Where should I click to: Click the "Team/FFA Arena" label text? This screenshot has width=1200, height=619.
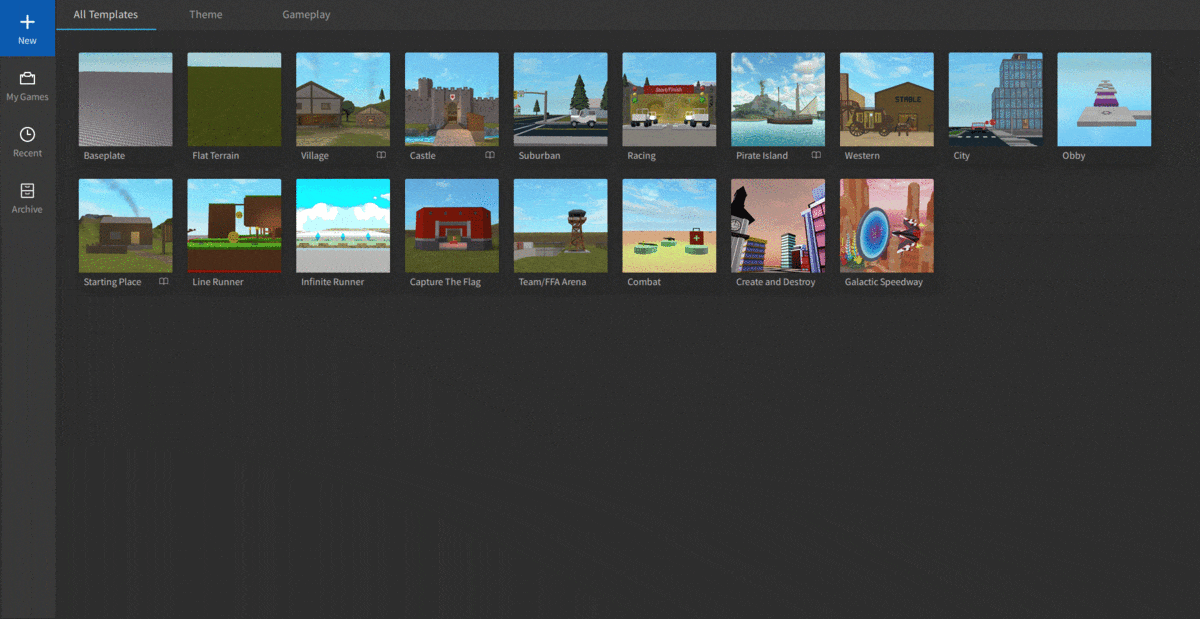coord(552,282)
